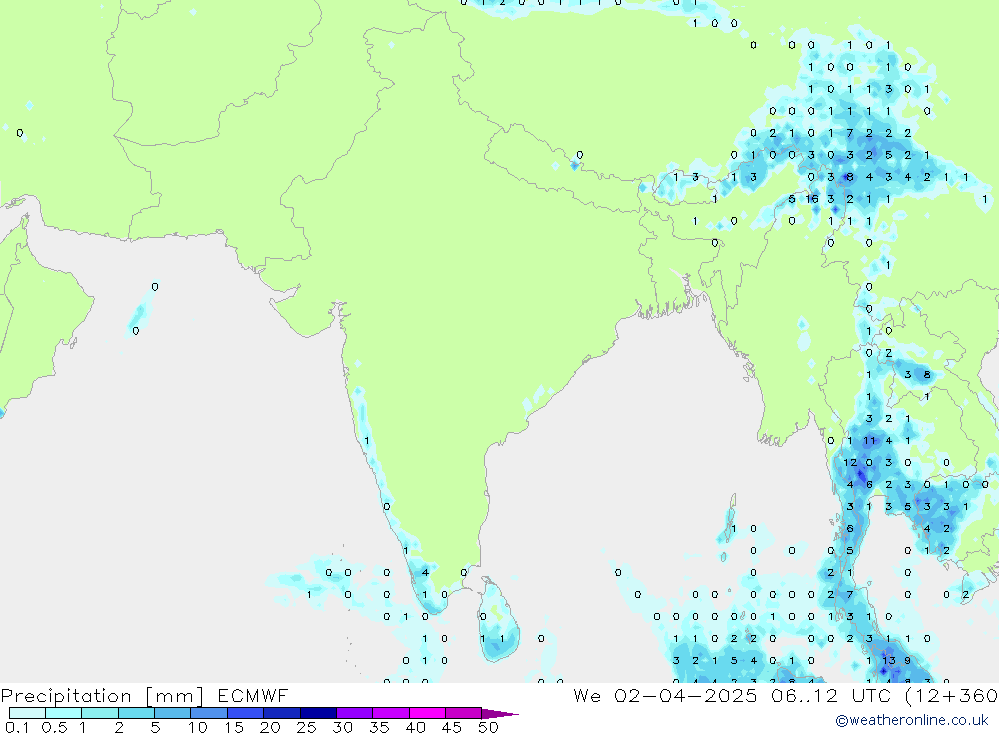The height and width of the screenshot is (733, 1000).
Task: Click the legend value label '0.1'
Action: coord(17,727)
